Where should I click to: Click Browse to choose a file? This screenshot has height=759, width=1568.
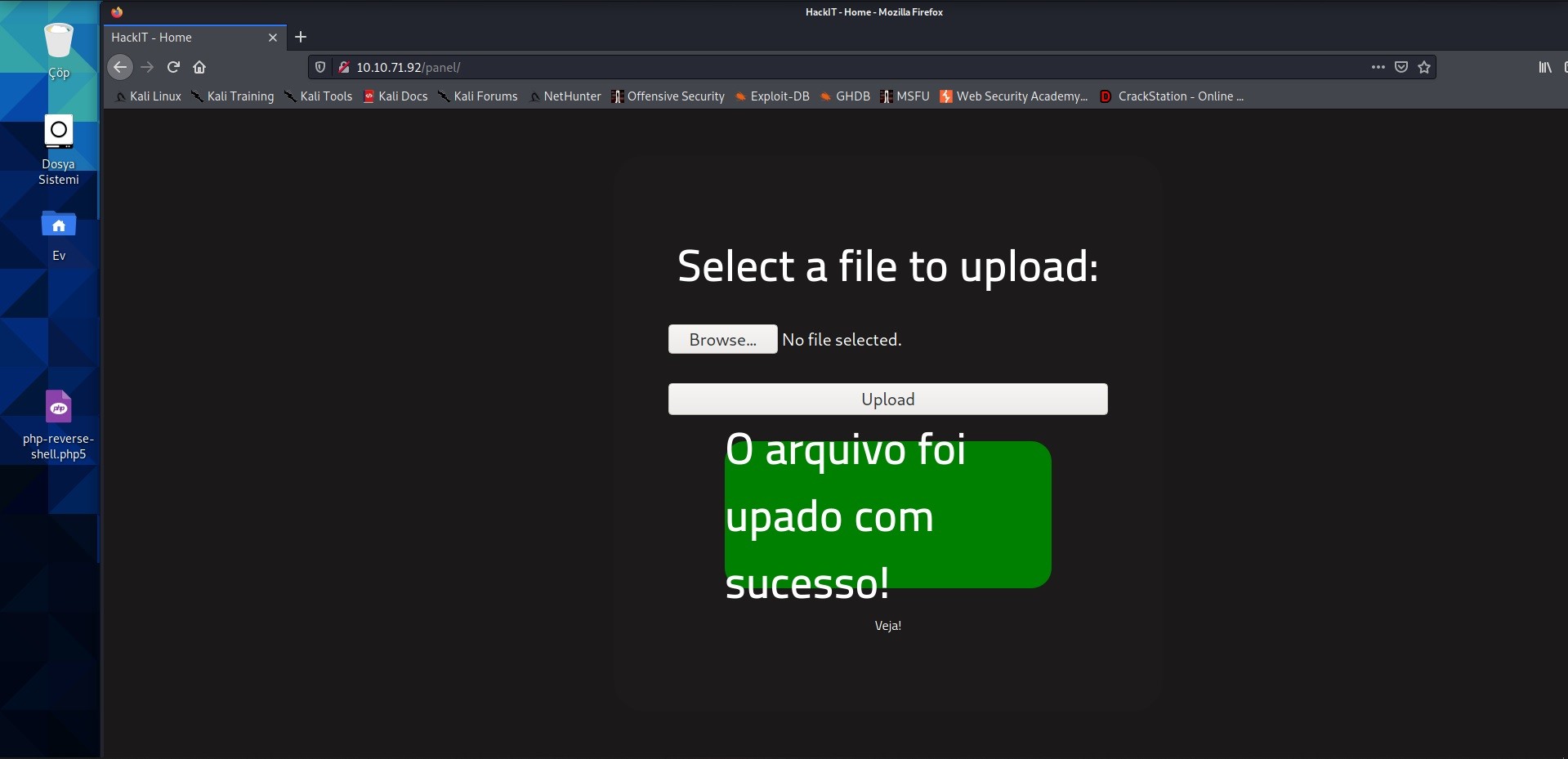tap(722, 340)
